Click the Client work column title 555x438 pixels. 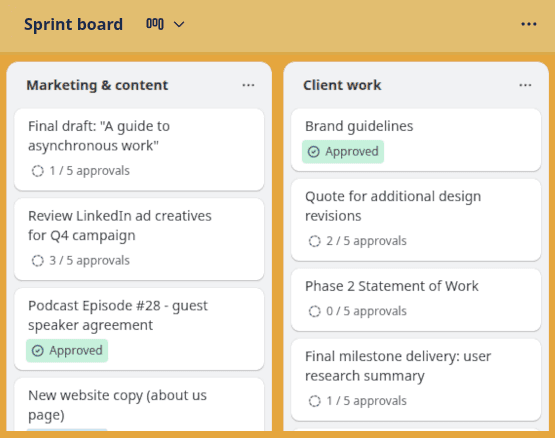point(342,85)
